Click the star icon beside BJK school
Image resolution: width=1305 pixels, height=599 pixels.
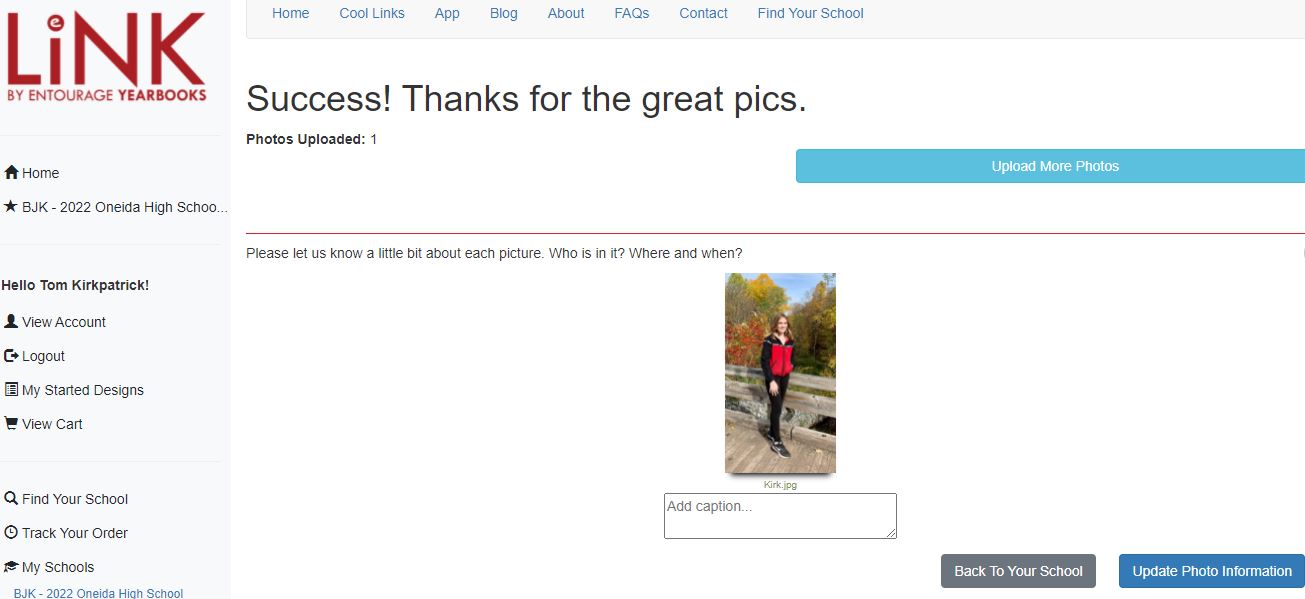pos(11,206)
